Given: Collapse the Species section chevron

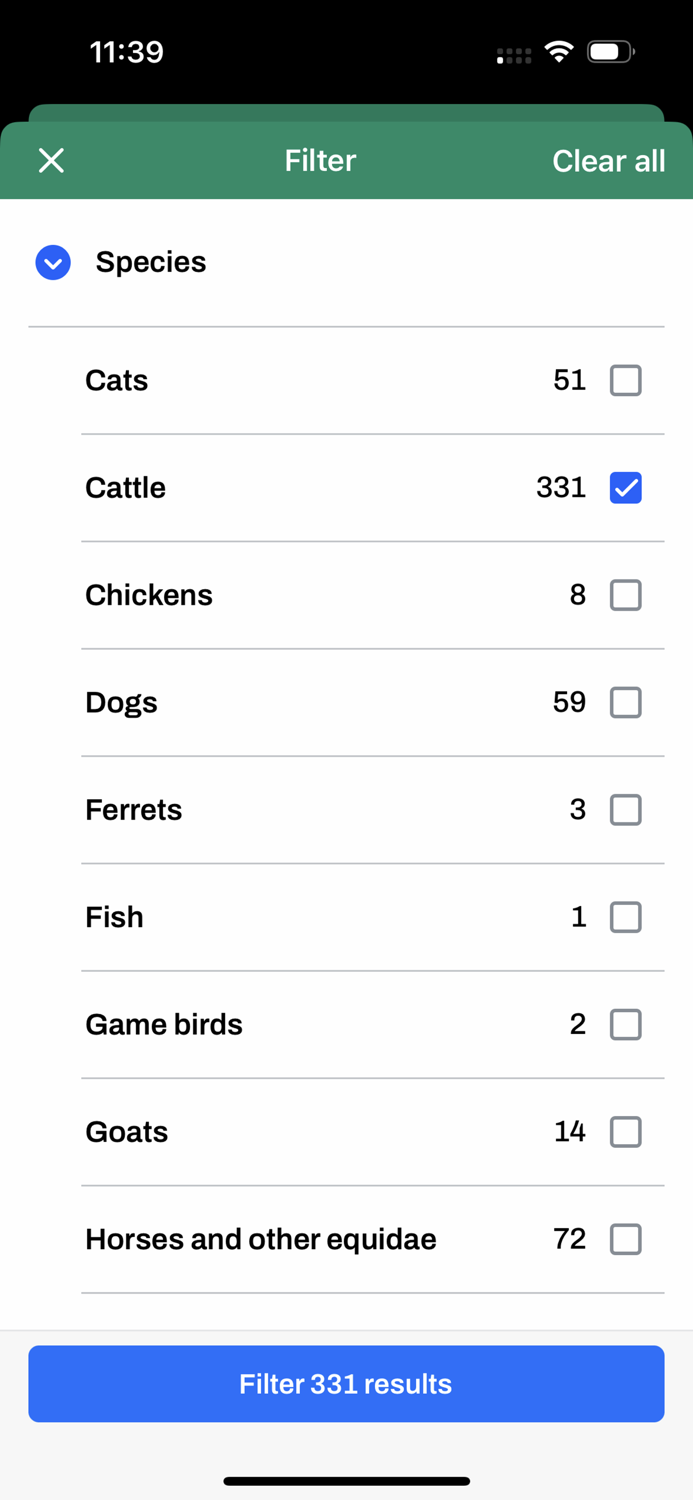Looking at the screenshot, I should click(x=53, y=262).
